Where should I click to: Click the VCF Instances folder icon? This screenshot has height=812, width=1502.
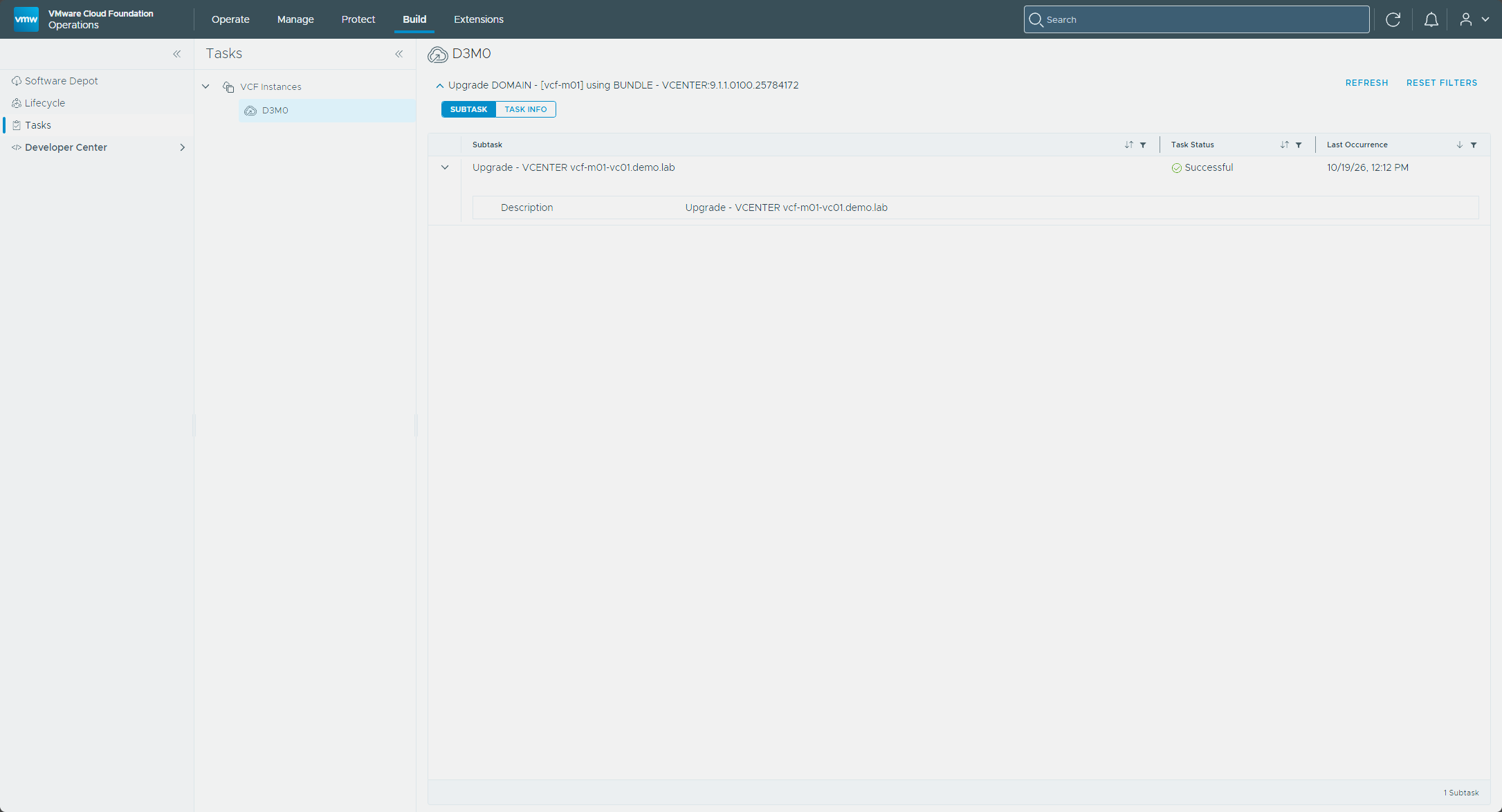[228, 87]
